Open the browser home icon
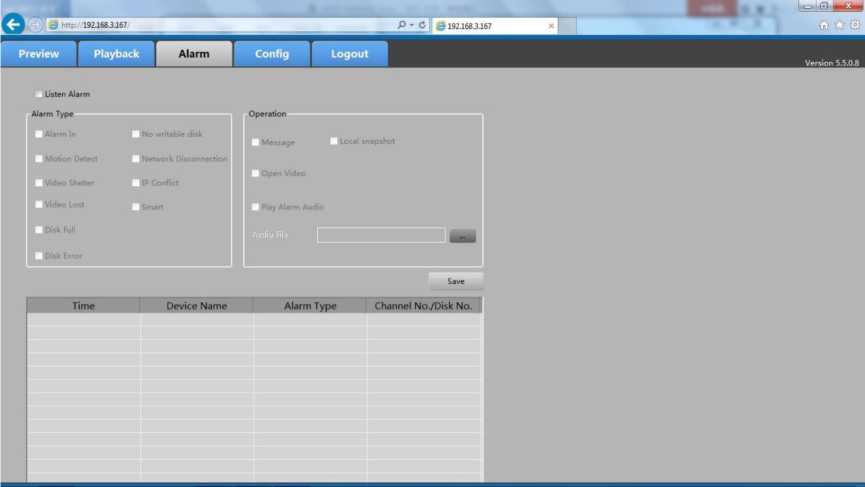 click(824, 25)
